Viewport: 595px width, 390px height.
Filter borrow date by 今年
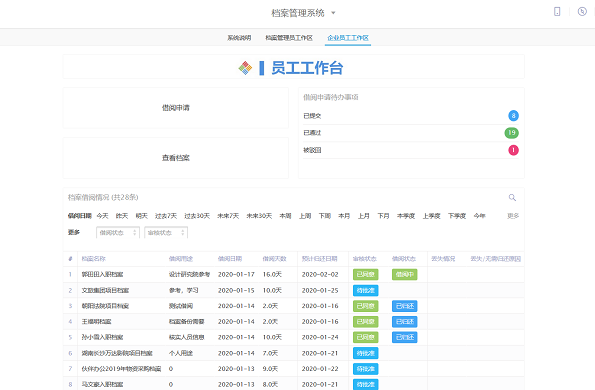pyautogui.click(x=480, y=216)
